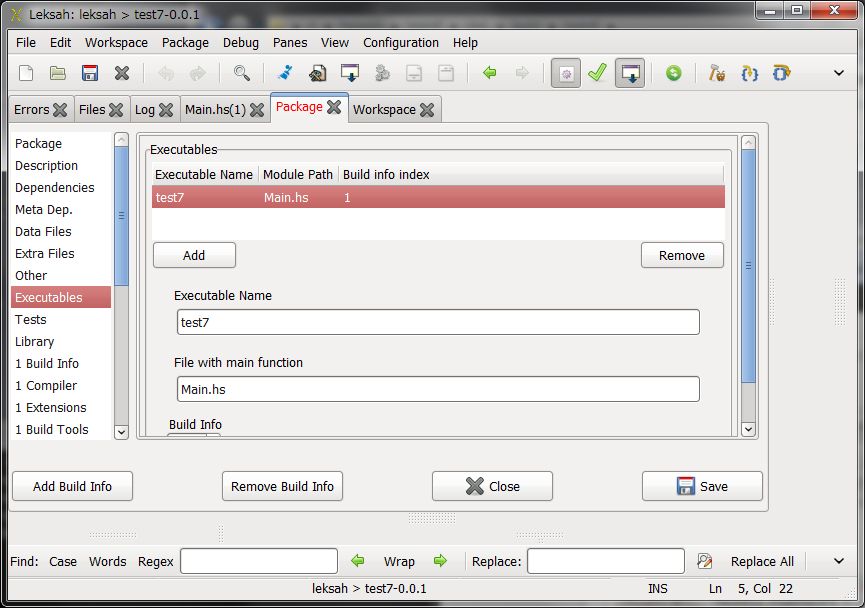Expand the find bar overflow chevron
The width and height of the screenshot is (865, 608).
click(839, 561)
